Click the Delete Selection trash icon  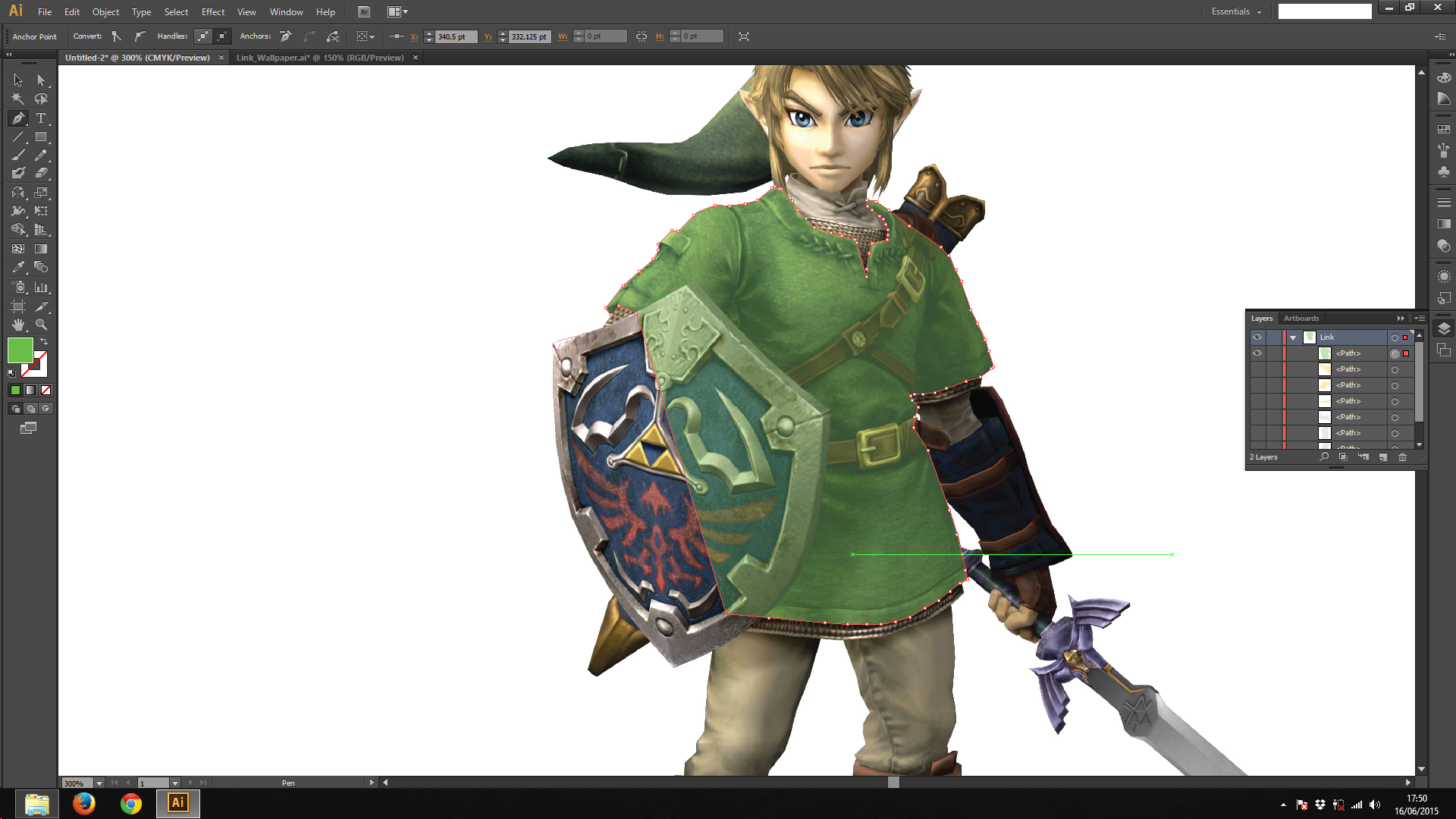[x=1402, y=457]
